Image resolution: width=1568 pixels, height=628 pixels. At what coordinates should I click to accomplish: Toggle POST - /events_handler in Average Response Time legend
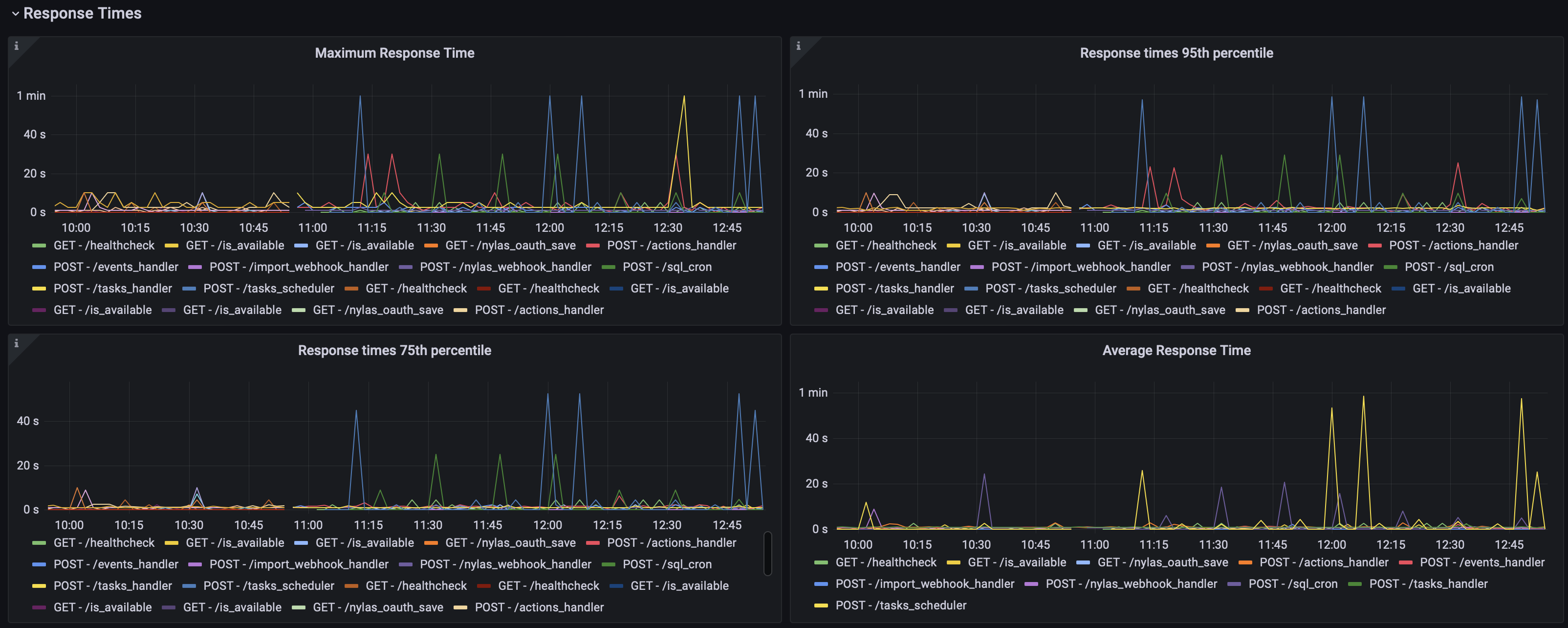pyautogui.click(x=1482, y=562)
